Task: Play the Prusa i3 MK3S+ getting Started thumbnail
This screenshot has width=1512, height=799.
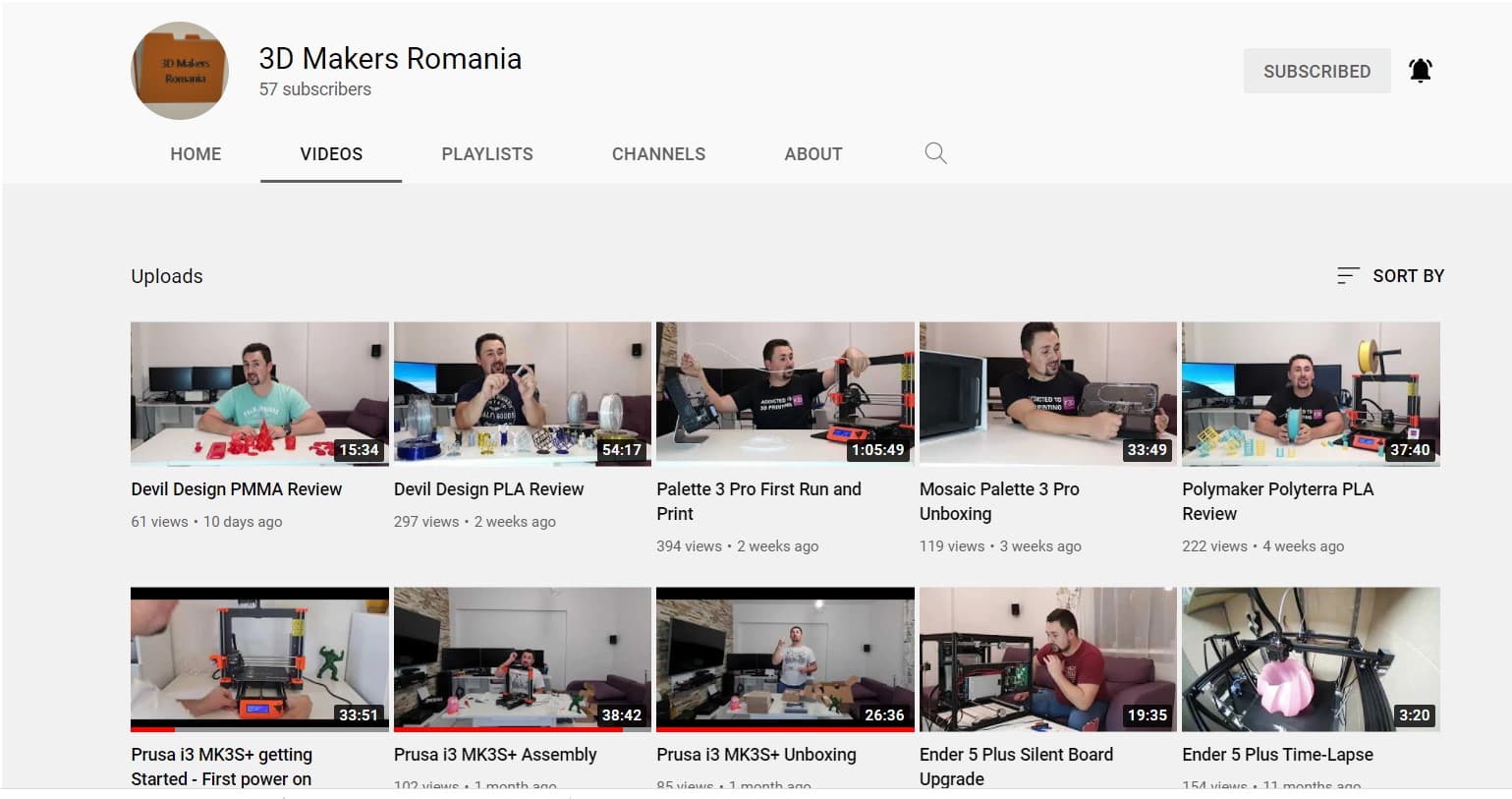Action: pyautogui.click(x=259, y=659)
